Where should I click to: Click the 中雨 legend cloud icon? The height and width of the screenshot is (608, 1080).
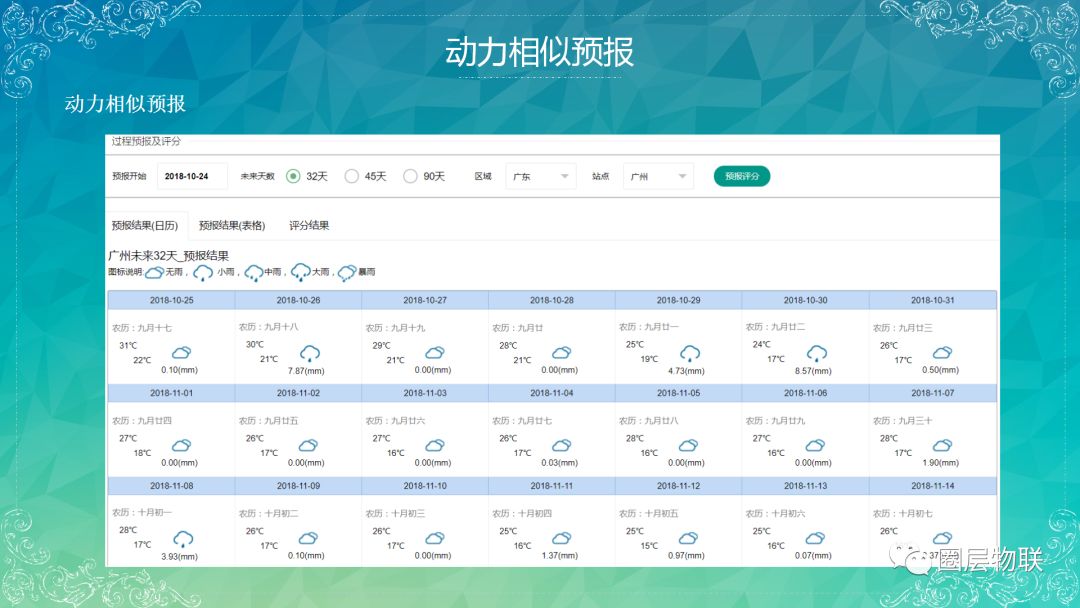pos(253,273)
